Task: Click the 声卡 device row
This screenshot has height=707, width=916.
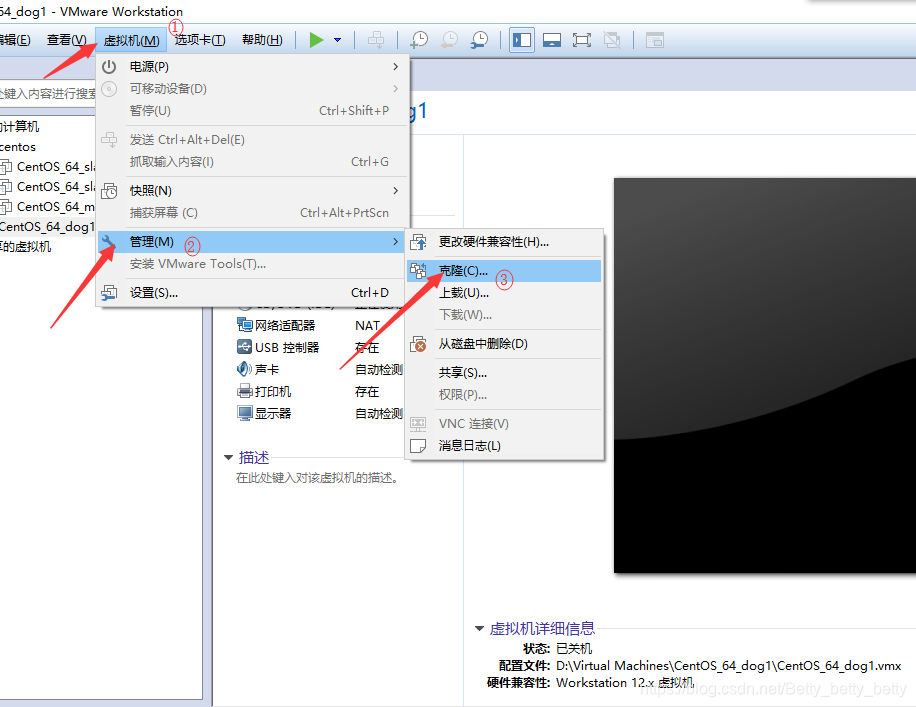Action: (x=320, y=369)
